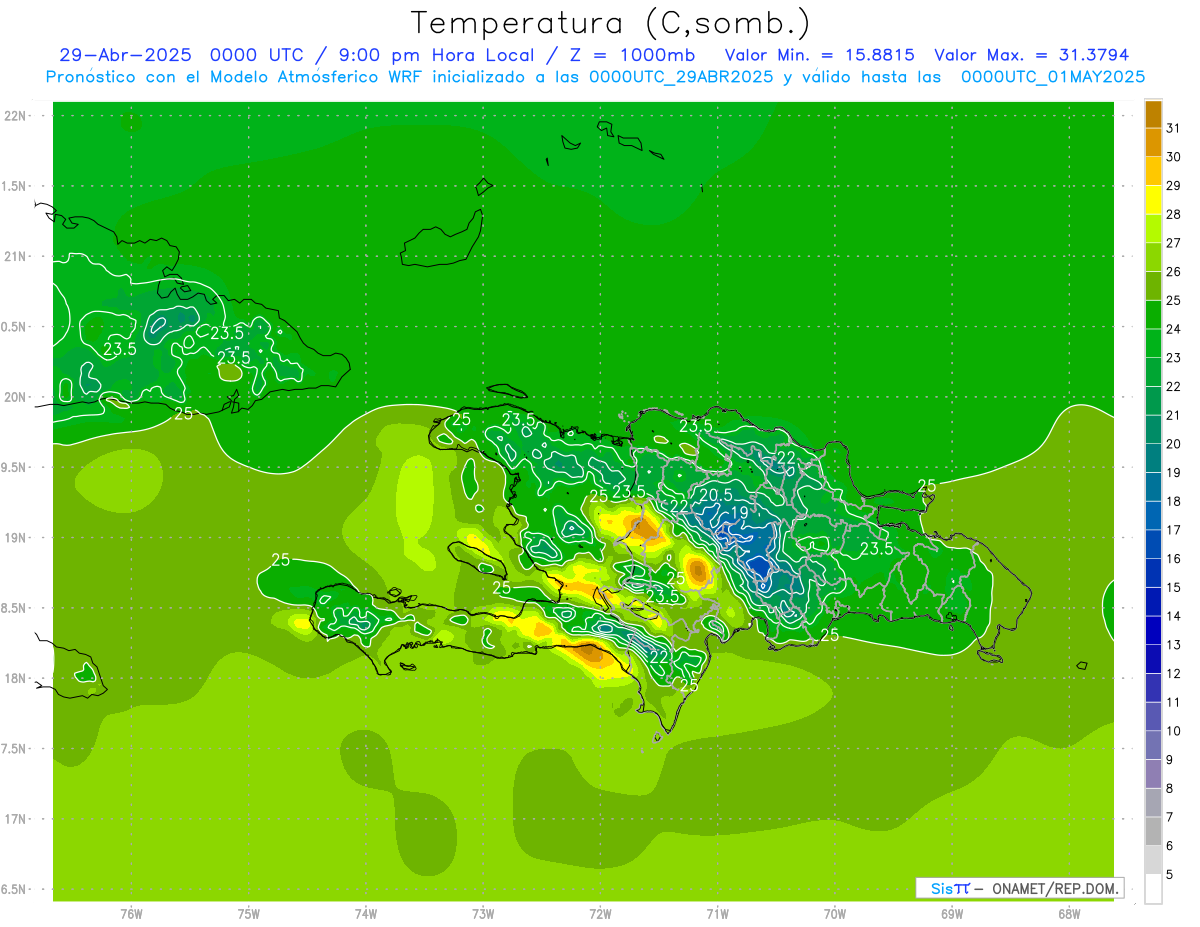Click the "19N" latitude axis label
This screenshot has width=1200, height=927.
16,538
